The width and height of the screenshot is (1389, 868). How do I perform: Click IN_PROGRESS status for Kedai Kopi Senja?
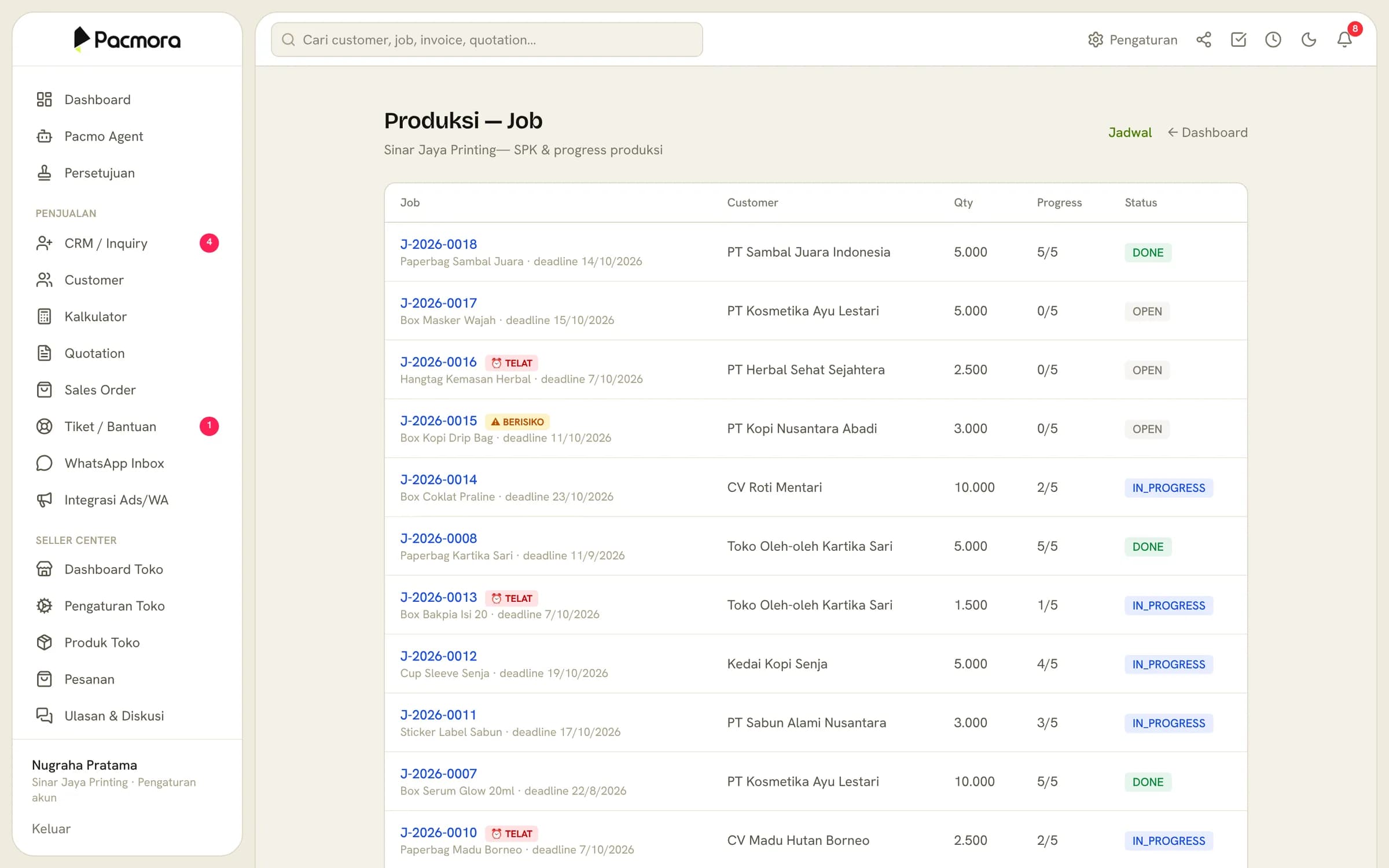1168,664
